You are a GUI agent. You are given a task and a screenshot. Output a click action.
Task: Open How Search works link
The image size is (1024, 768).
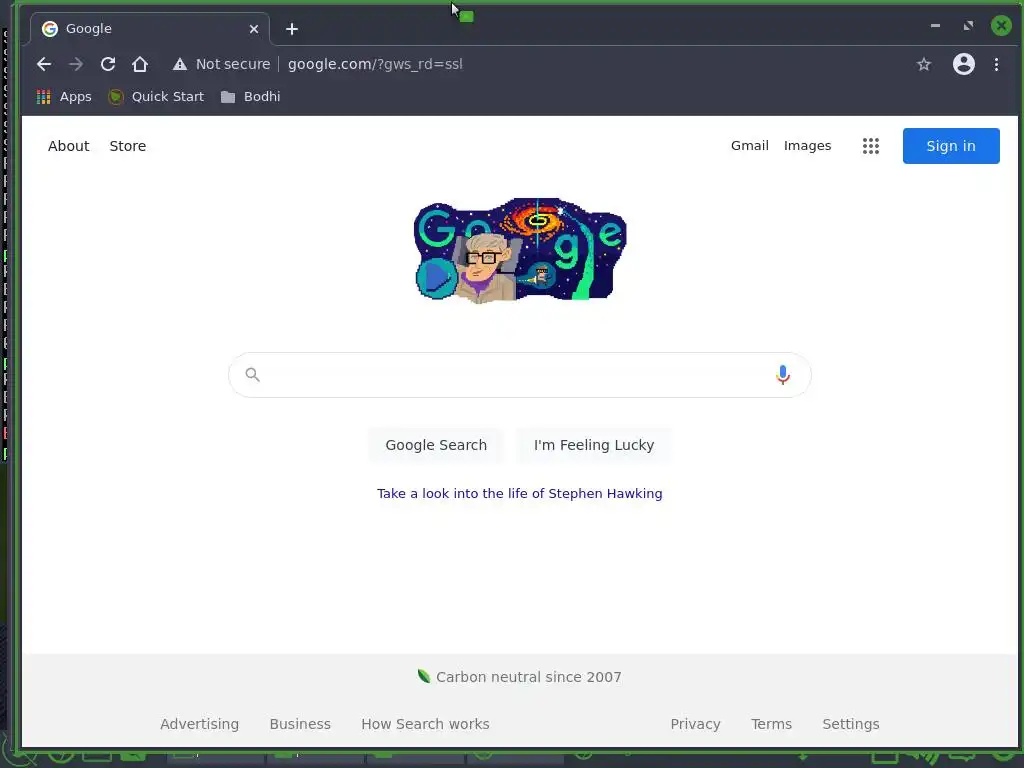425,724
